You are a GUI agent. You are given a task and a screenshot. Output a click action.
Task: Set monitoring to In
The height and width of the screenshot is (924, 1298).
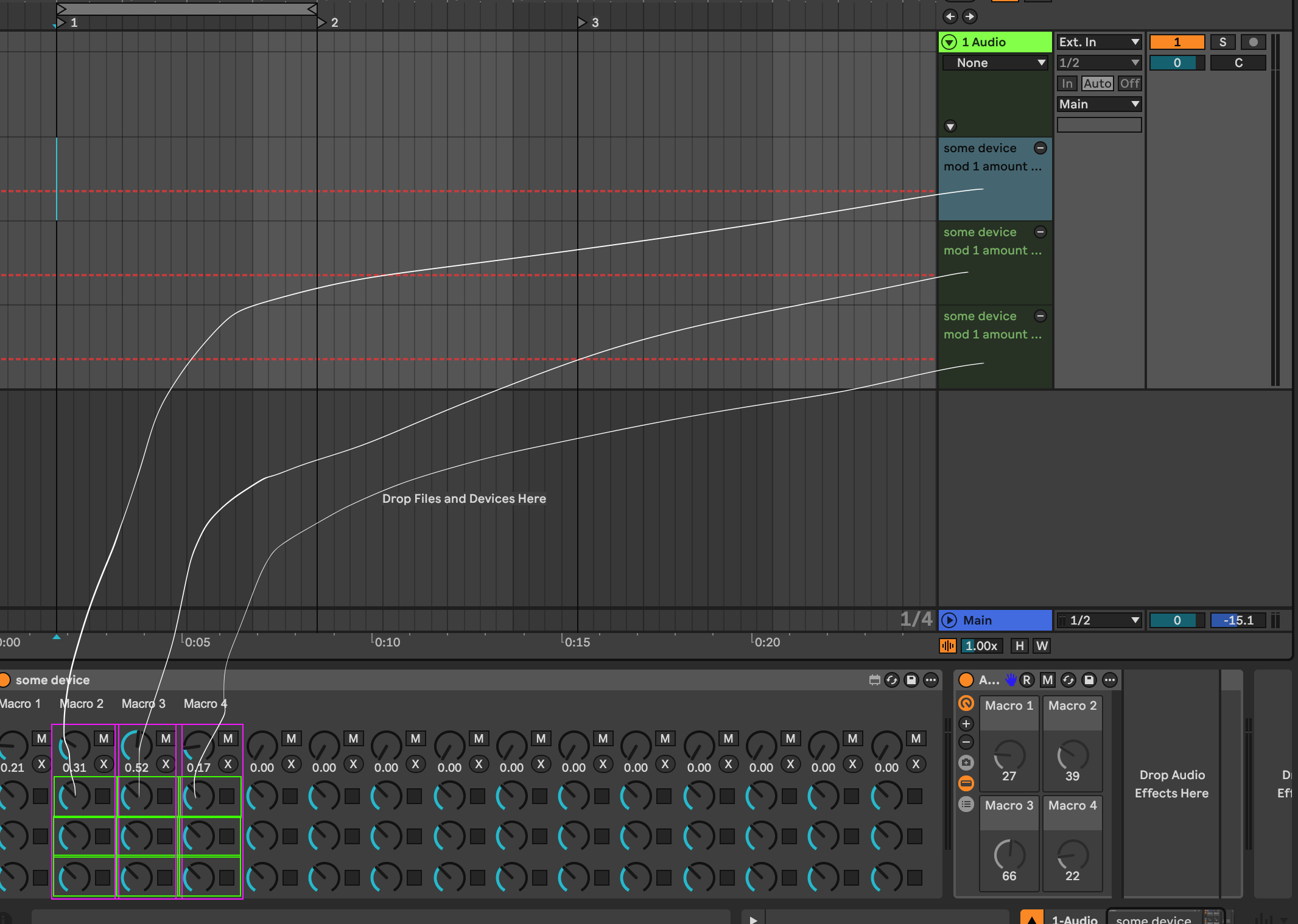(1067, 83)
